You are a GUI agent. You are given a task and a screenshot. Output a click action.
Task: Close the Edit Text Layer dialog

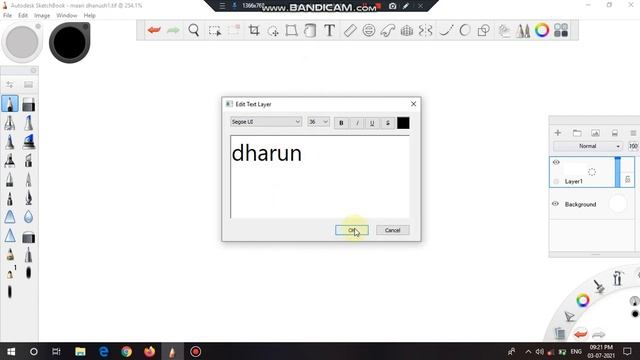413,104
